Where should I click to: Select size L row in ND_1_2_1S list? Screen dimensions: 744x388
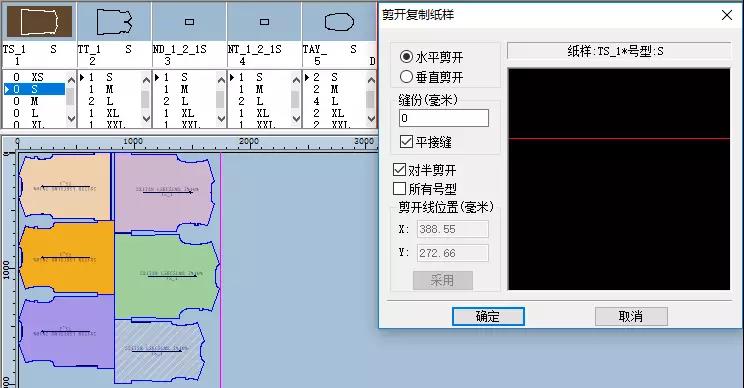[x=184, y=101]
